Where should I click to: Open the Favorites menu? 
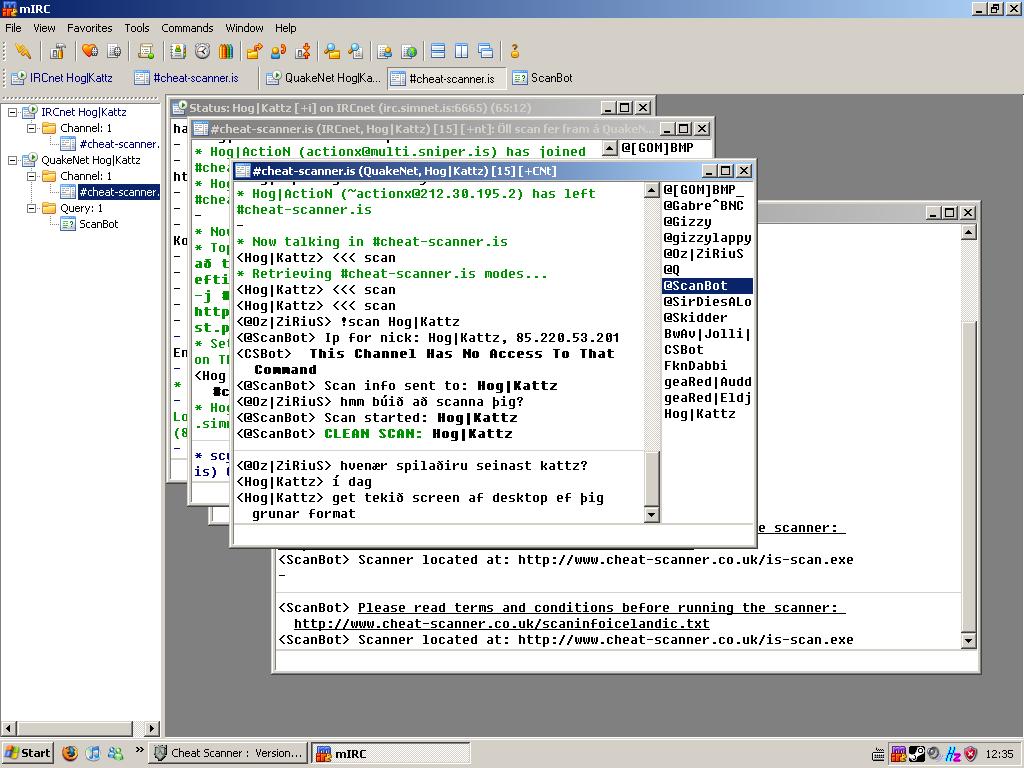click(x=89, y=28)
